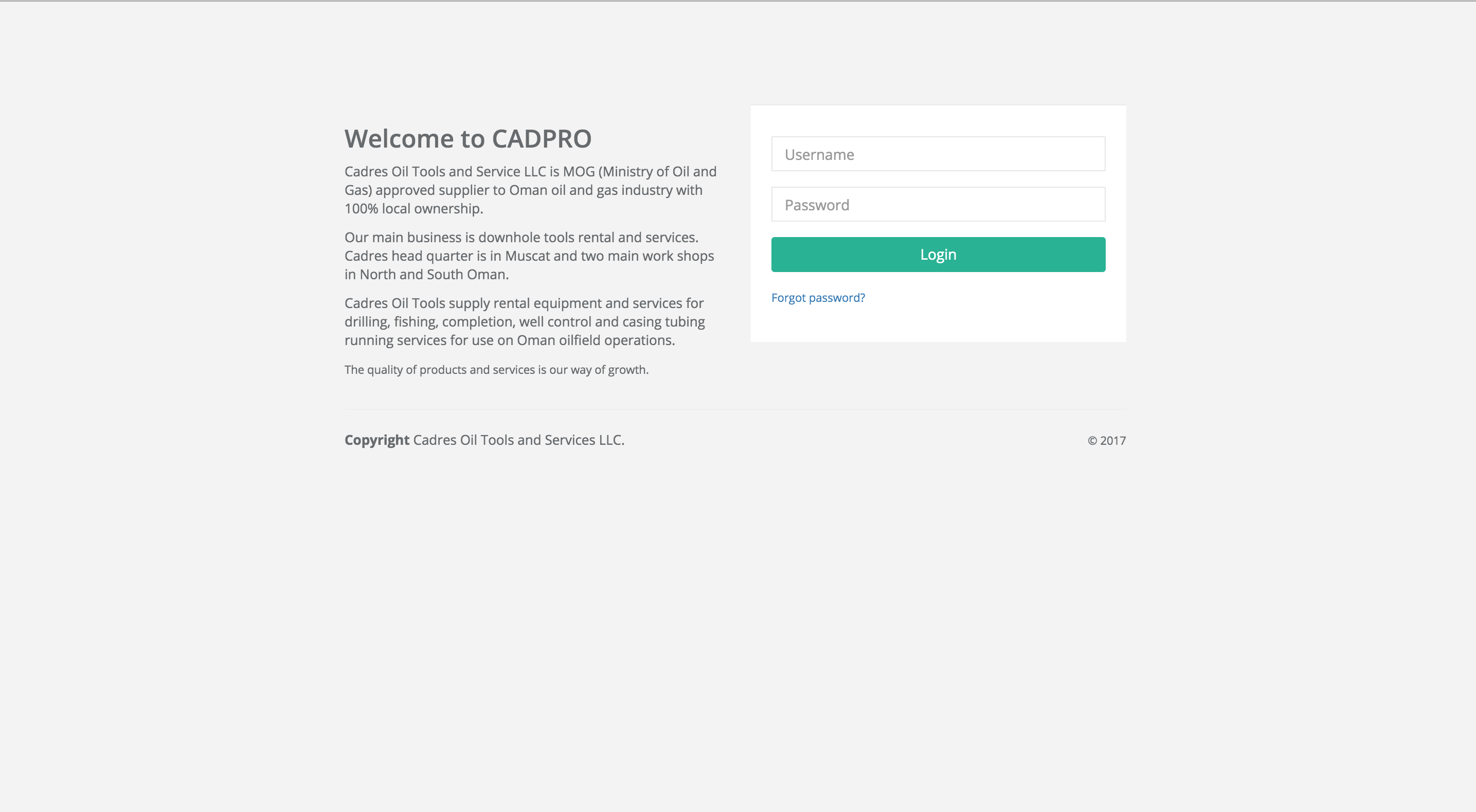Focus the Username input field
This screenshot has width=1476, height=812.
(938, 154)
